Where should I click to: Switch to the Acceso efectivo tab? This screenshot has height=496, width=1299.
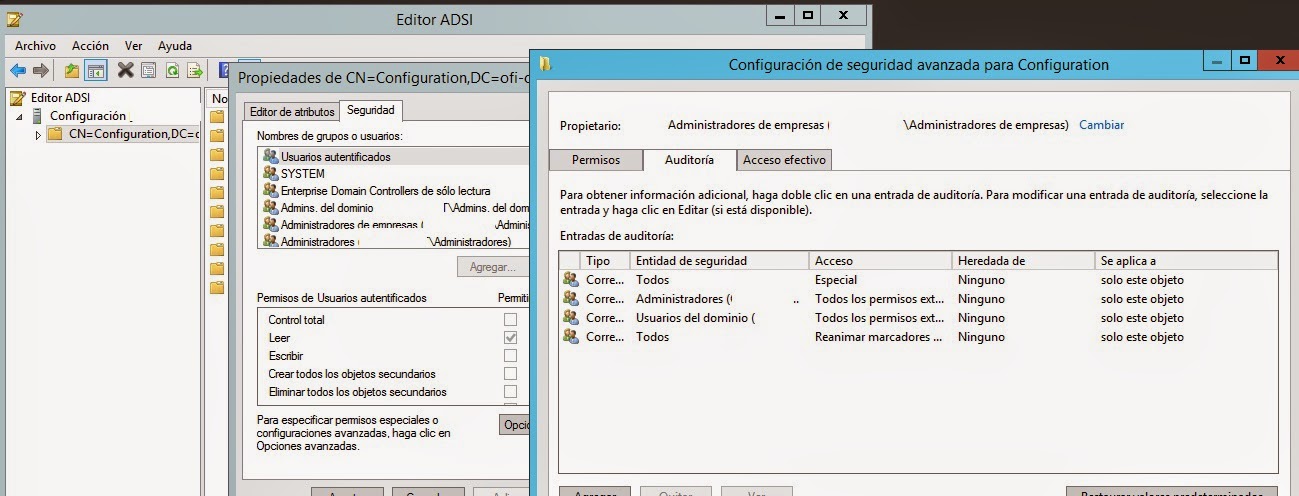[x=784, y=160]
